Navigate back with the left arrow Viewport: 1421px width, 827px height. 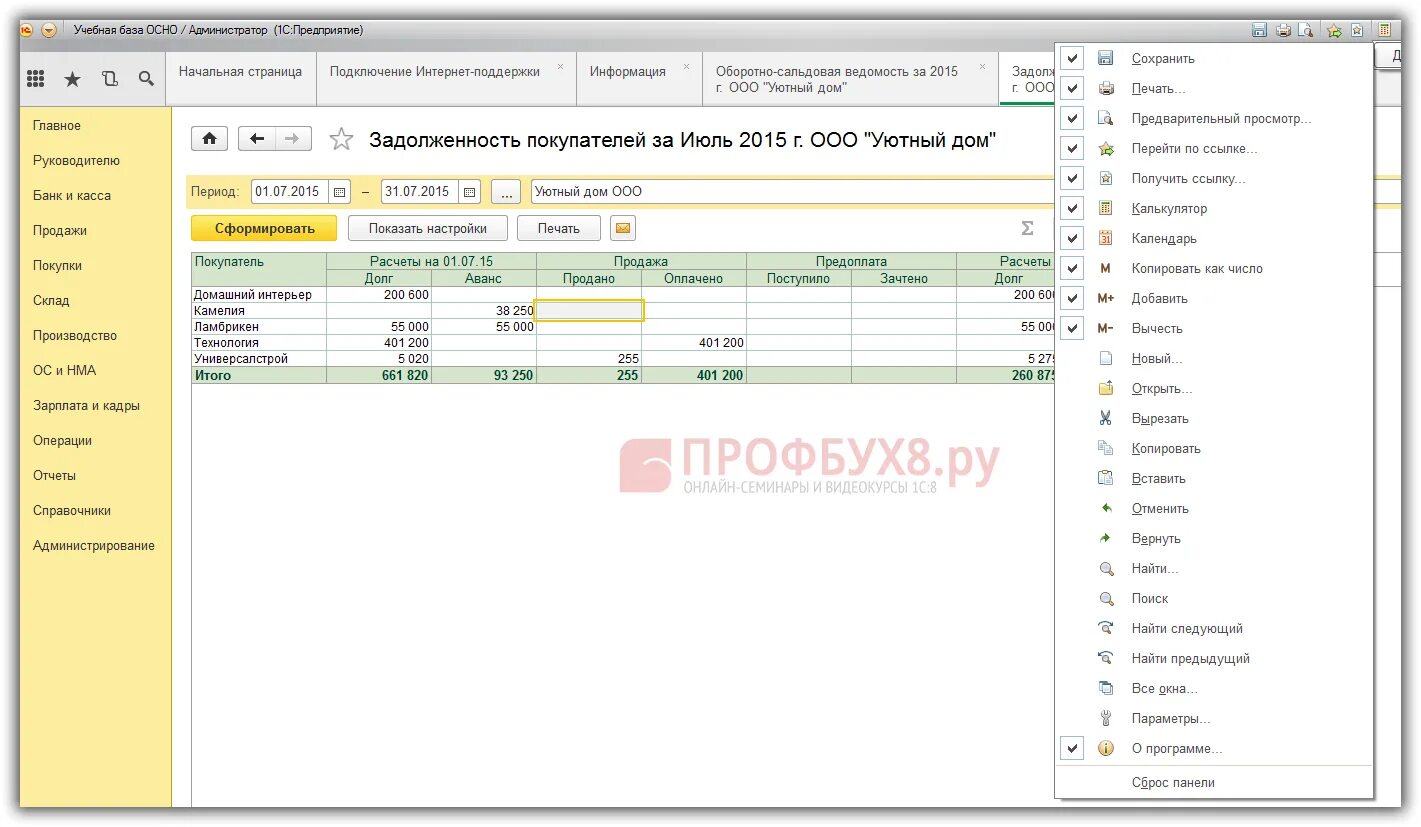pyautogui.click(x=257, y=139)
